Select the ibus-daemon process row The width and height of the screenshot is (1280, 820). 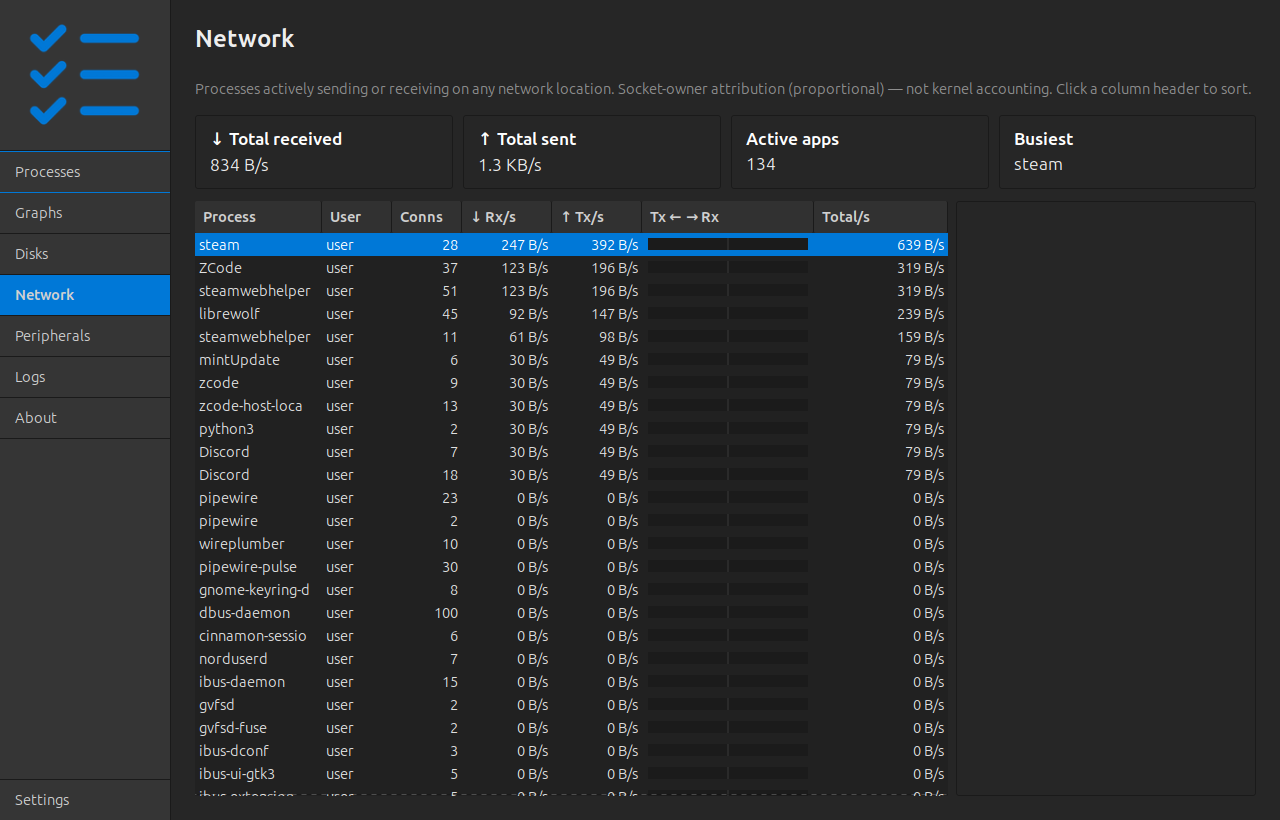pos(571,682)
